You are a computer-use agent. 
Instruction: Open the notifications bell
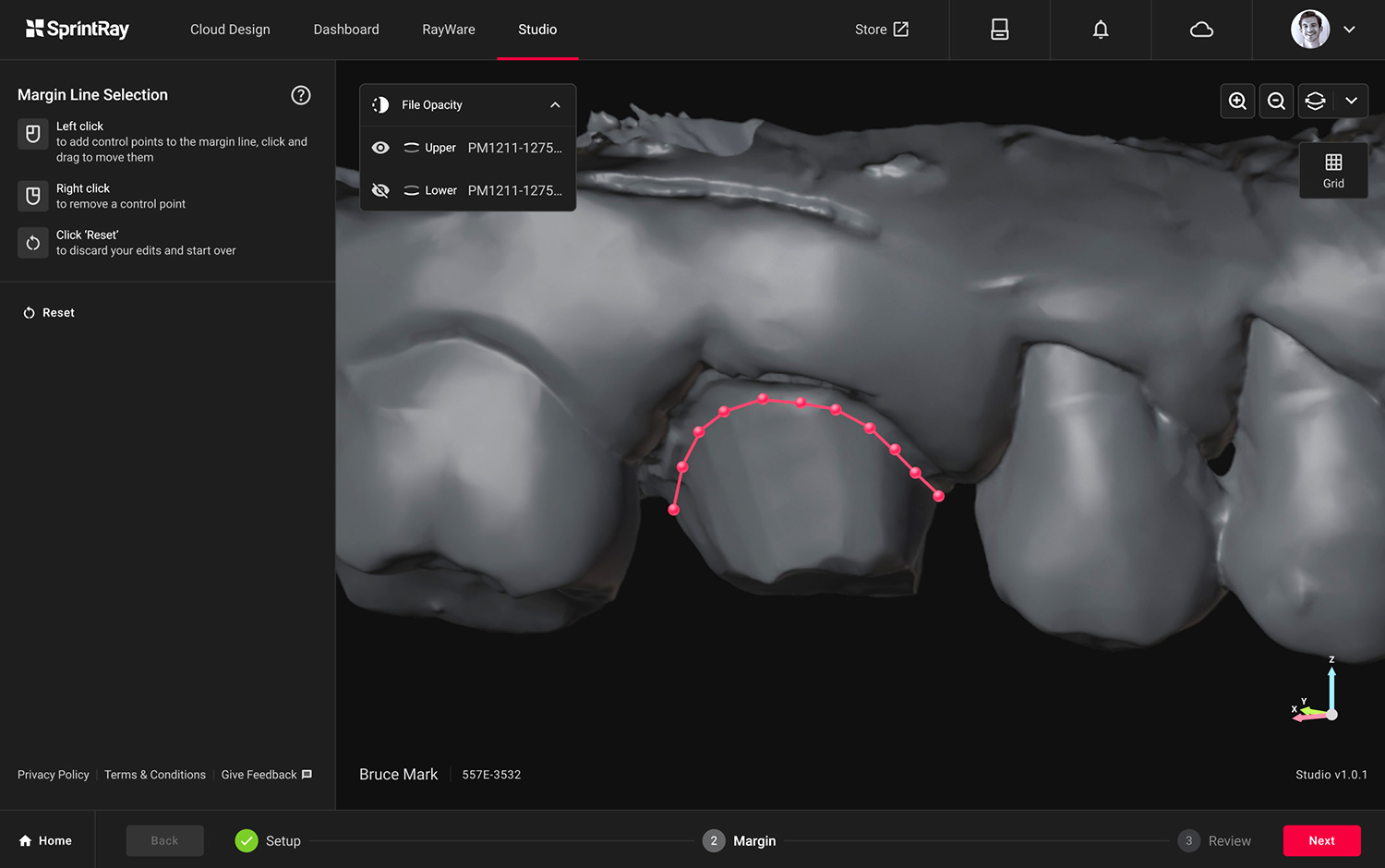point(1101,30)
